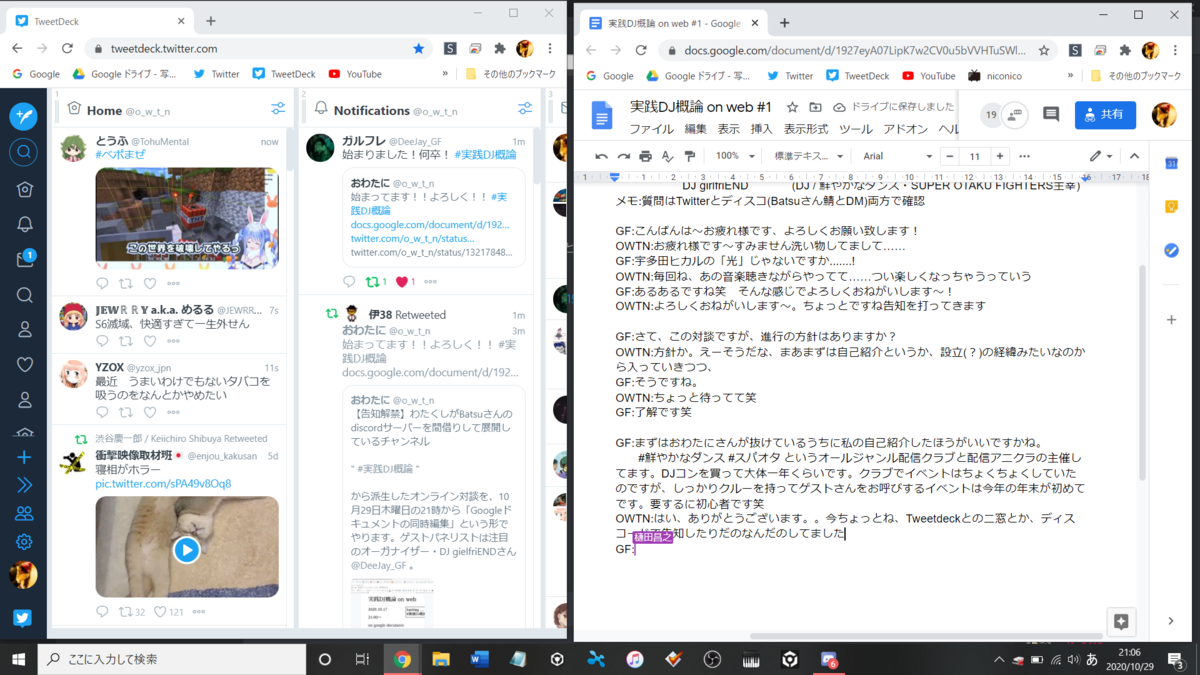Reply to the とうふ tweet
The image size is (1200, 675).
(102, 284)
